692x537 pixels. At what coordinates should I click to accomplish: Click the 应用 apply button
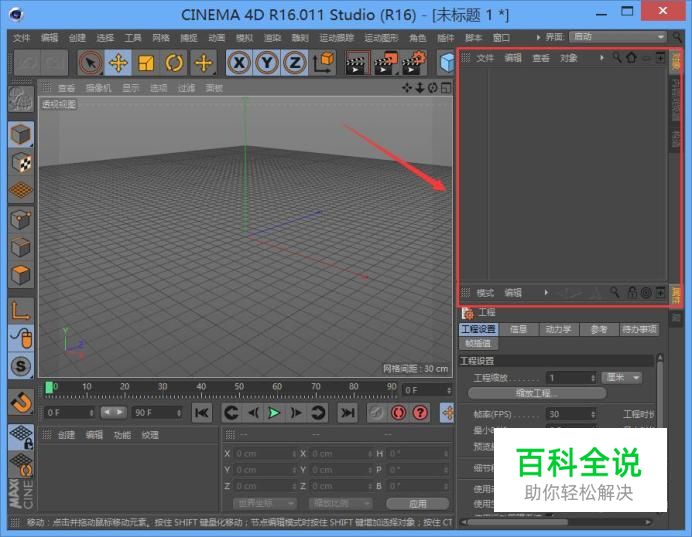click(417, 503)
